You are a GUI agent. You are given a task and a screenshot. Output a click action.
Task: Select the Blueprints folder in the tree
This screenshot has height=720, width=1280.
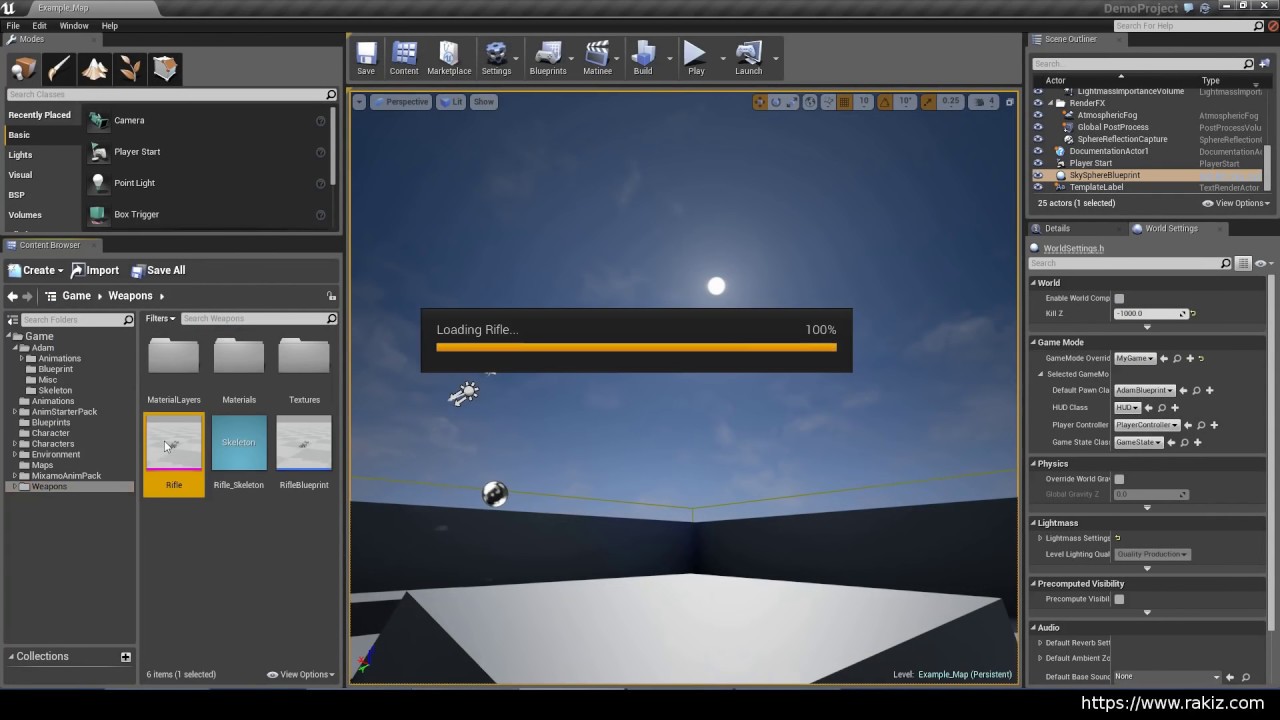click(x=51, y=423)
